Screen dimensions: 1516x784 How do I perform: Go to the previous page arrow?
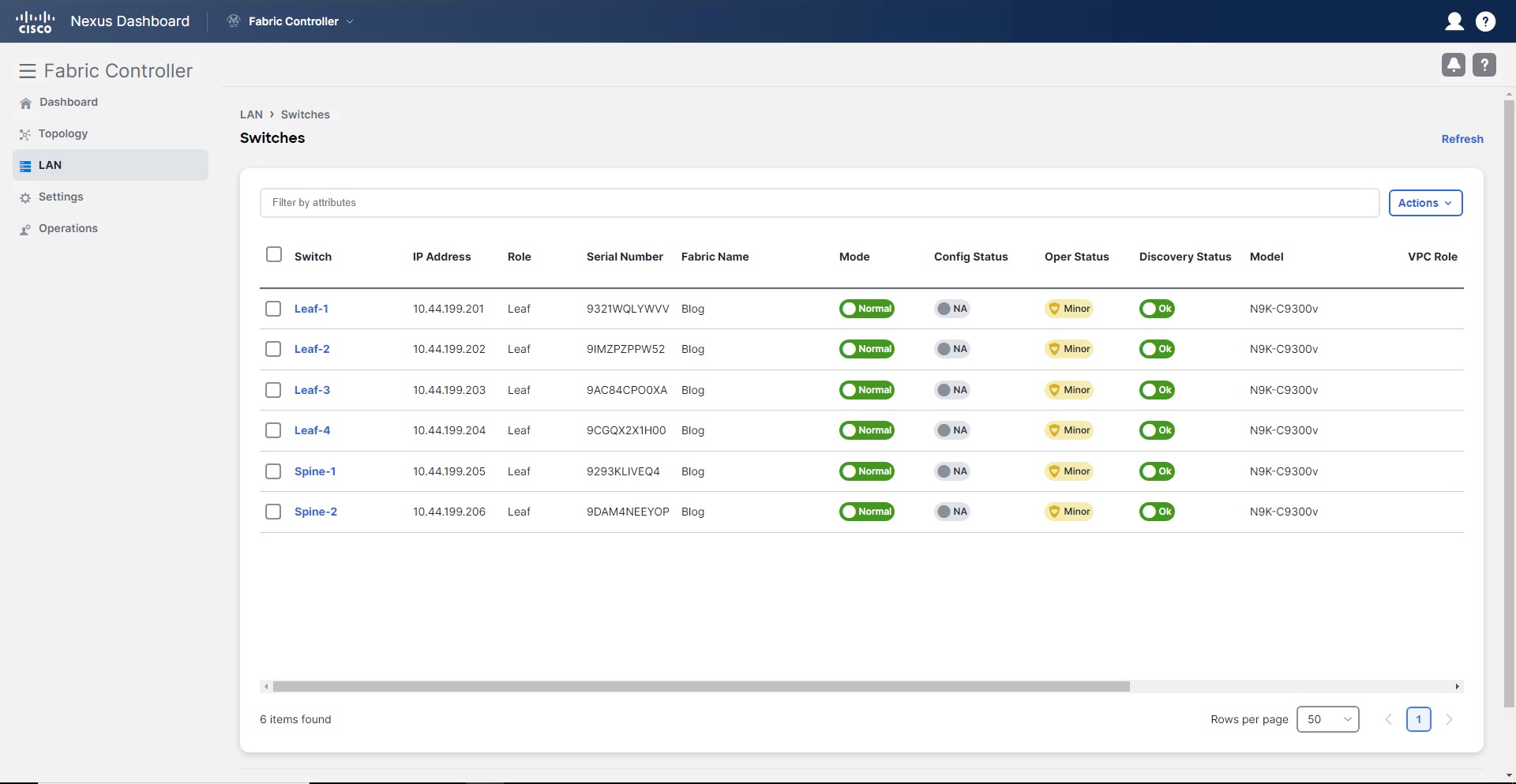click(1388, 719)
